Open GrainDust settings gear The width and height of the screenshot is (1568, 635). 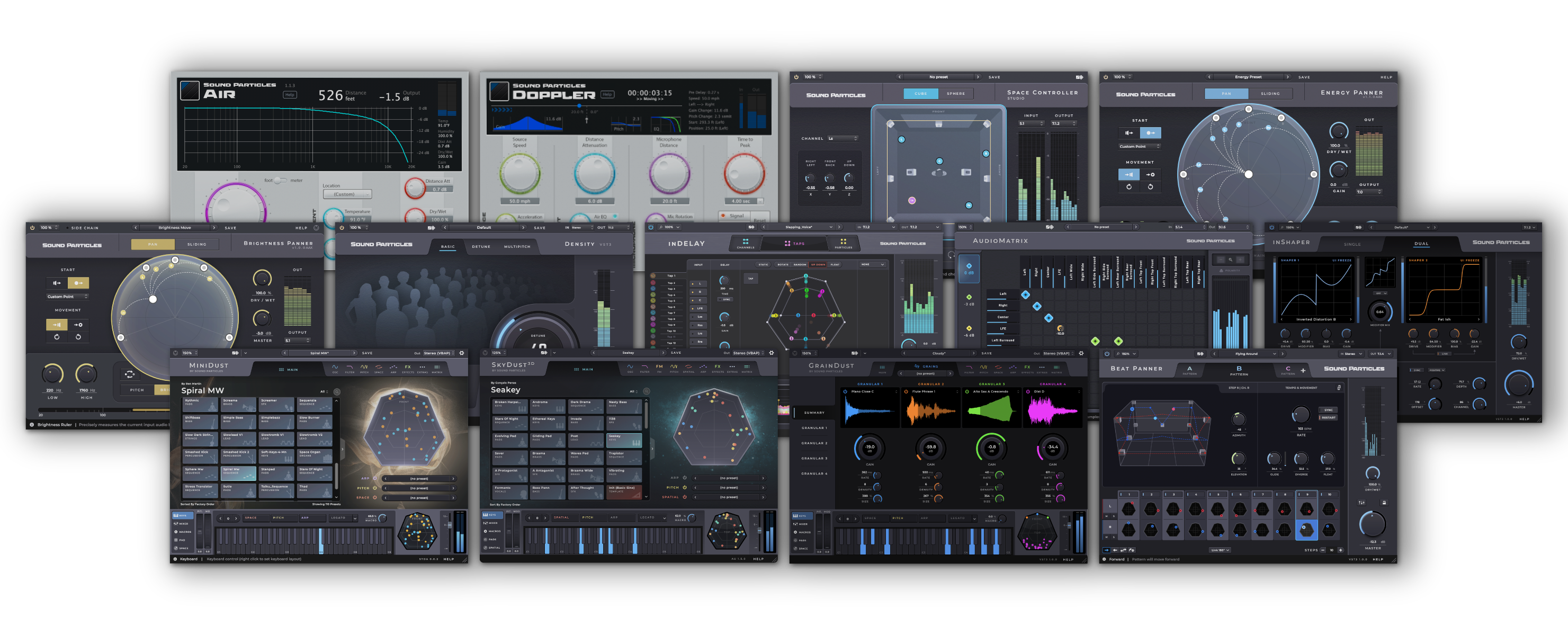[x=1081, y=353]
